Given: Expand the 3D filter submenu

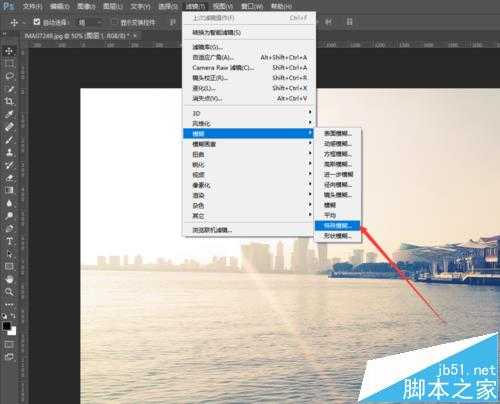Looking at the screenshot, I should coord(249,113).
